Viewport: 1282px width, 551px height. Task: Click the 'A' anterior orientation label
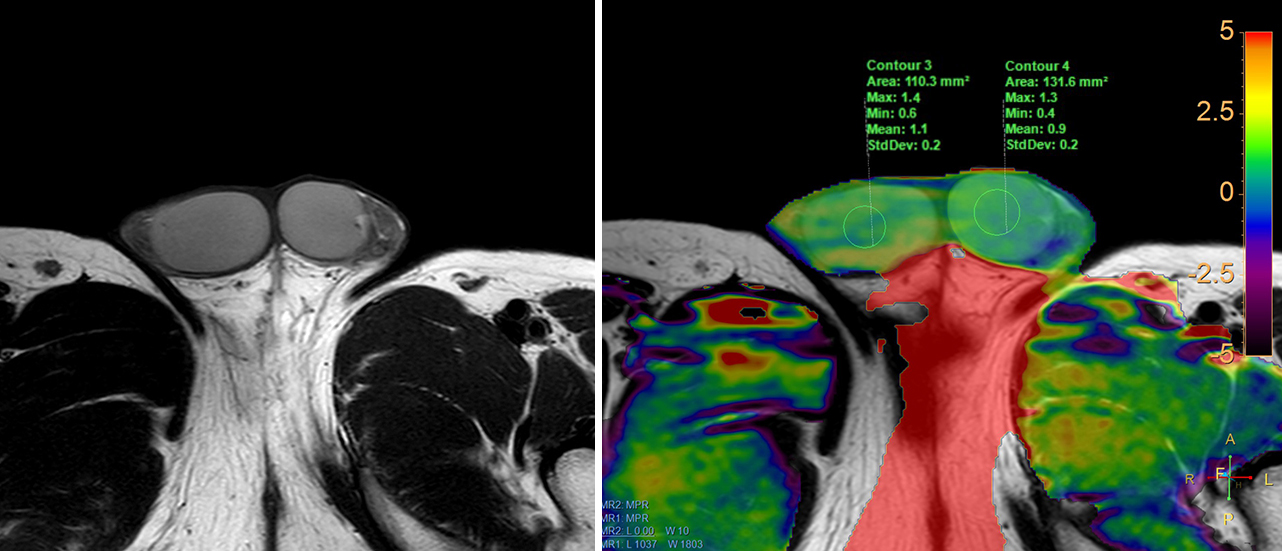tap(1230, 440)
